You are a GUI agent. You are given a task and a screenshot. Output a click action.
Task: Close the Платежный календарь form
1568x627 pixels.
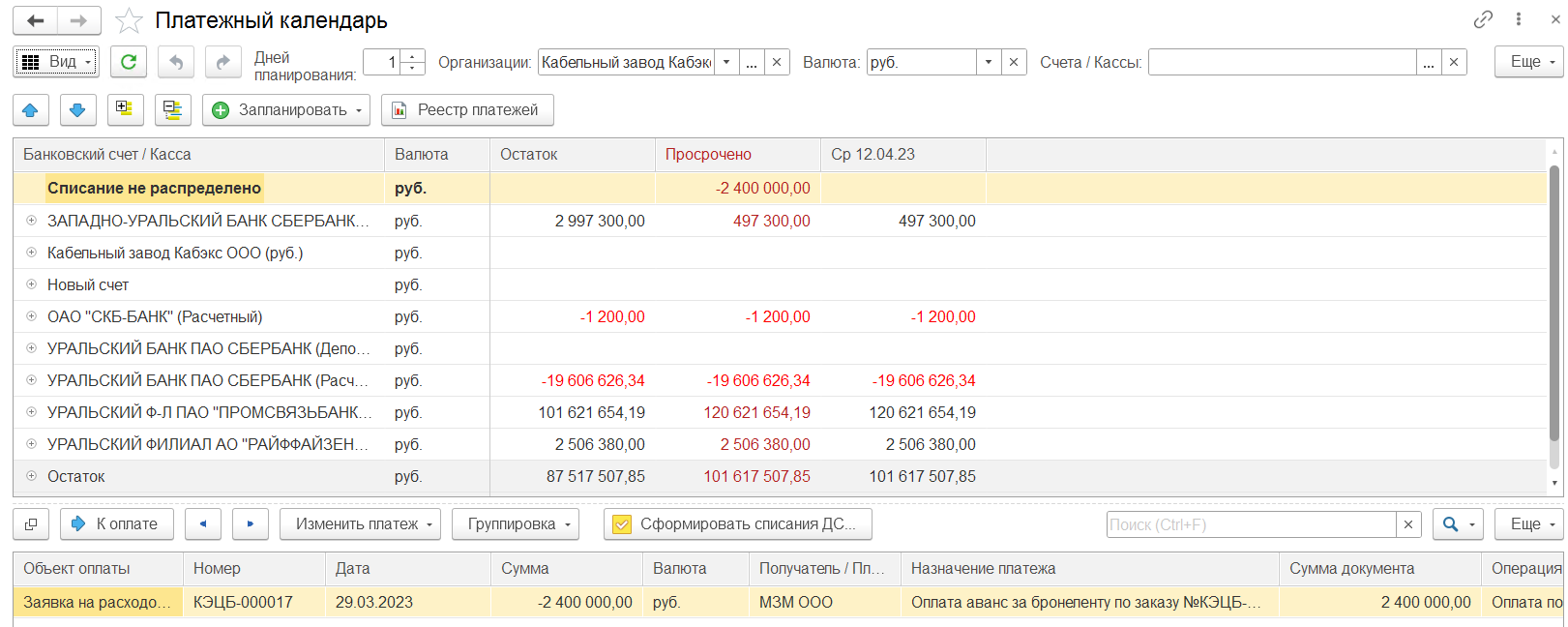tap(1555, 19)
